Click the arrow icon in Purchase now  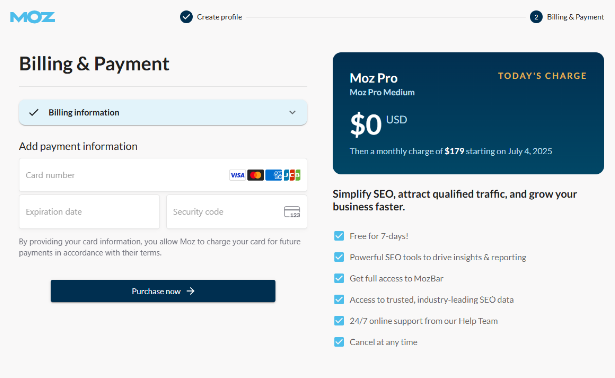click(191, 291)
